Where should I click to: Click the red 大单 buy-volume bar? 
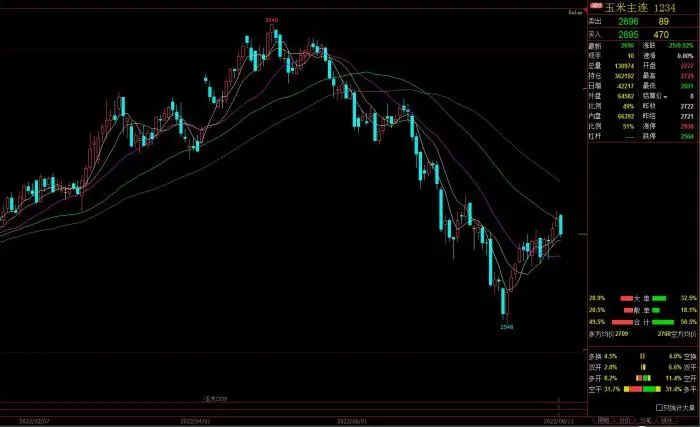[627, 298]
